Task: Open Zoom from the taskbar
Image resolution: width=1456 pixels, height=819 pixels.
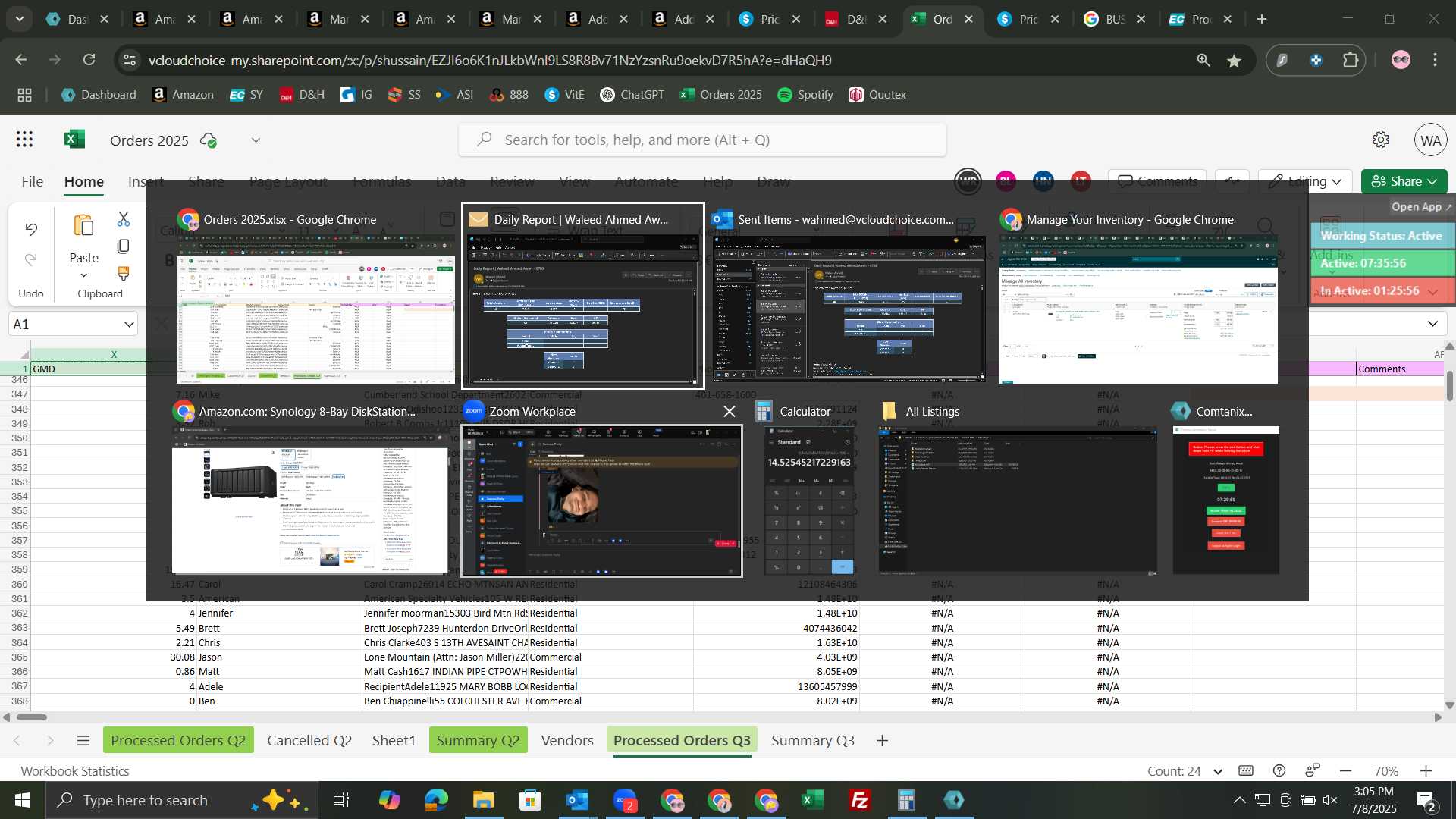Action: (x=625, y=800)
